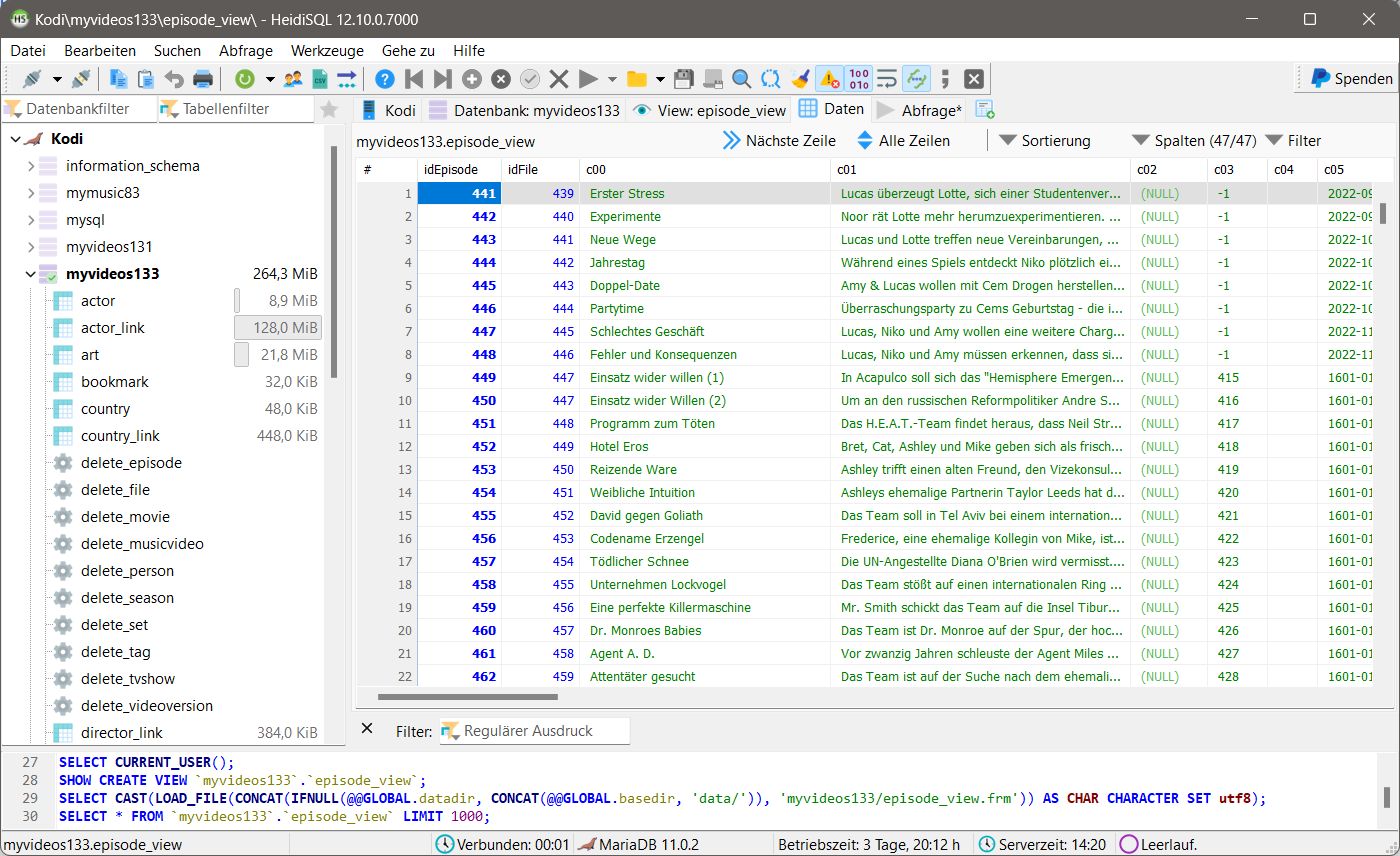Expand the mysql database node
Screen dimensions: 1400x856
(x=31, y=220)
